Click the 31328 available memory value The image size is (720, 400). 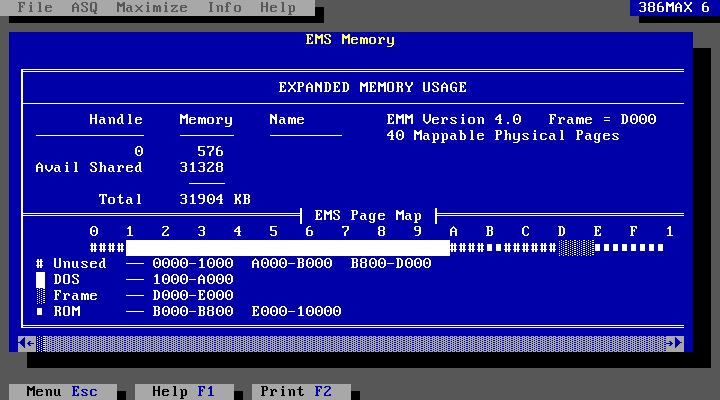click(x=202, y=167)
